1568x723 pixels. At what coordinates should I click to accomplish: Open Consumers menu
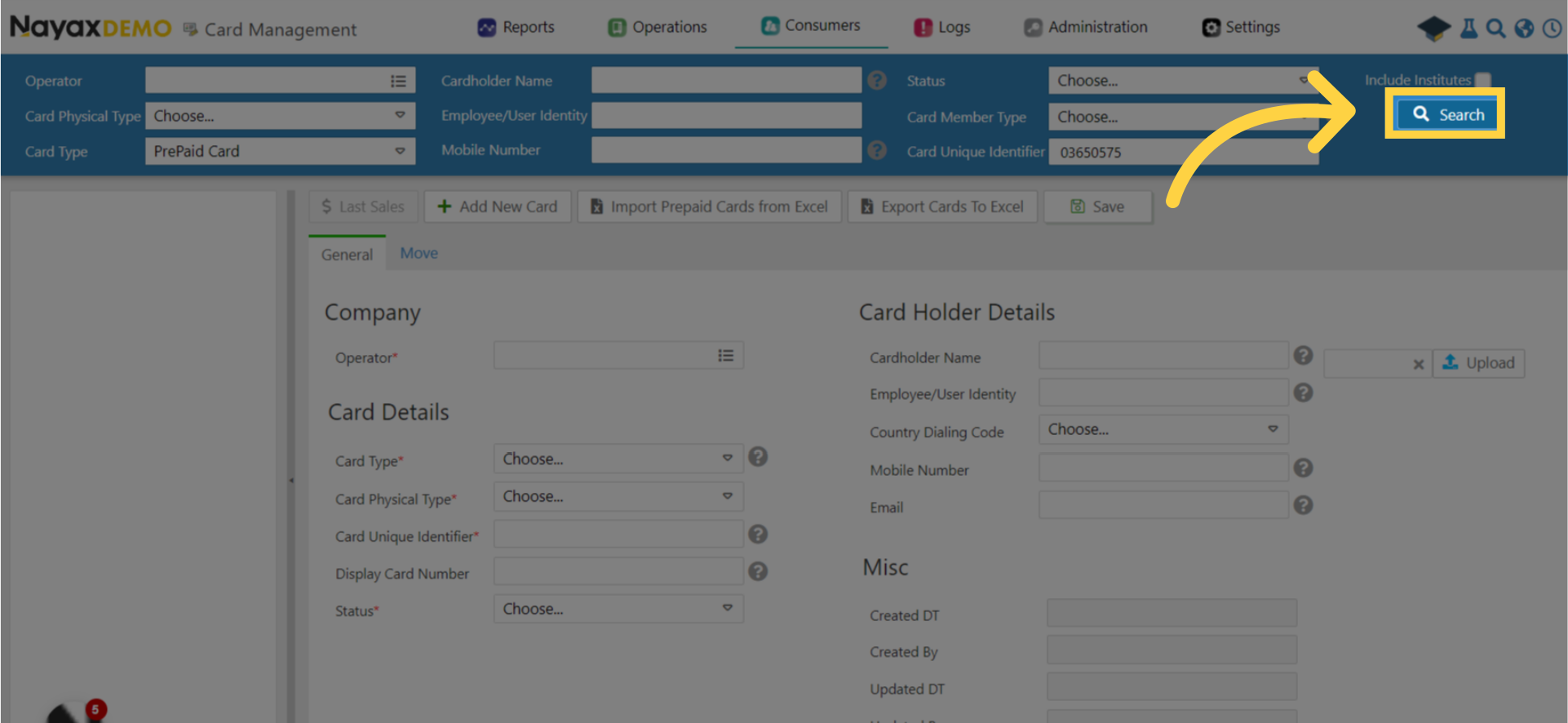tap(811, 25)
